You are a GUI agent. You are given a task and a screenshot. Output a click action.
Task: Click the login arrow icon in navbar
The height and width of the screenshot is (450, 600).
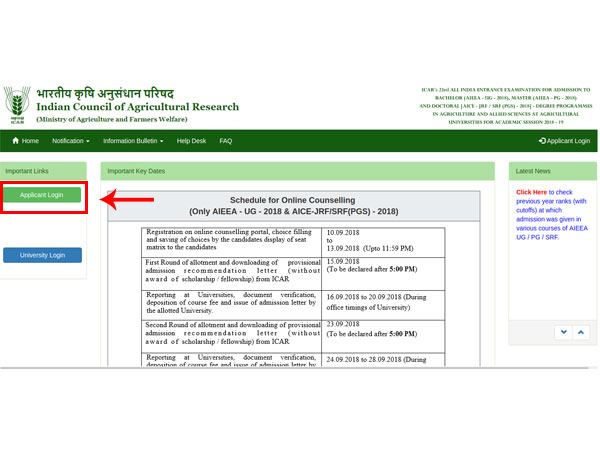point(542,141)
